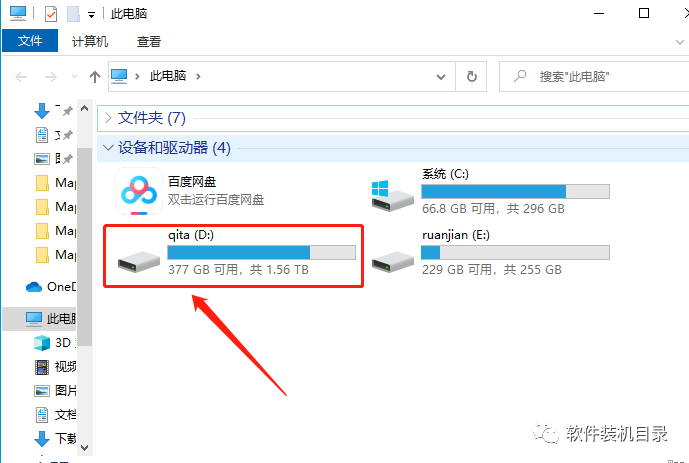
Task: Collapse the 设备和驱动器 (4) group
Action: click(x=108, y=148)
